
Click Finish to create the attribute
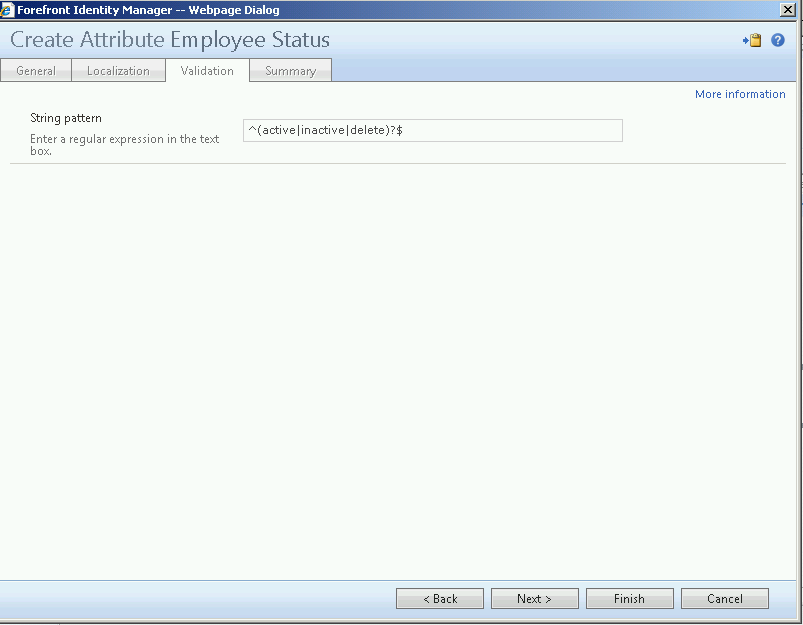click(x=630, y=598)
